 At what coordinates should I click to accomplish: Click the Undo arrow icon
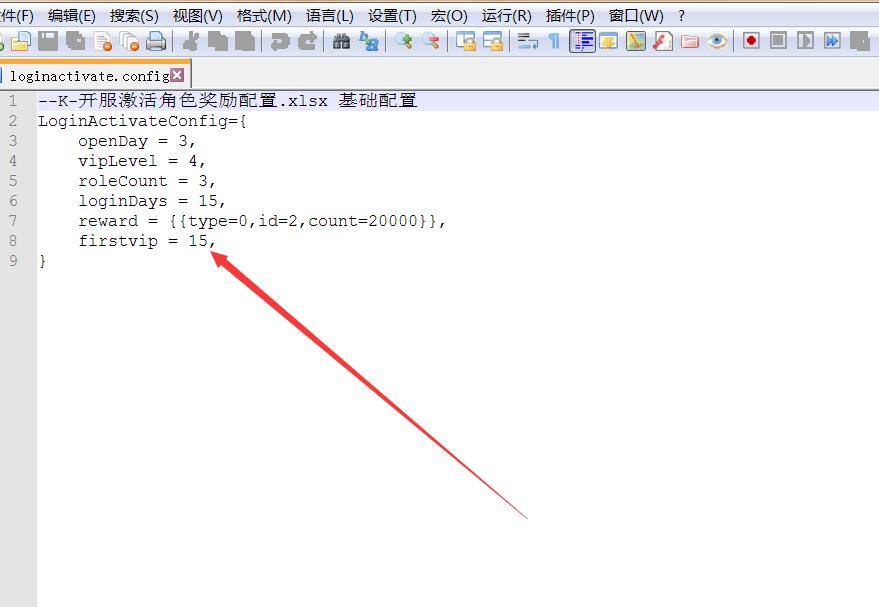280,41
